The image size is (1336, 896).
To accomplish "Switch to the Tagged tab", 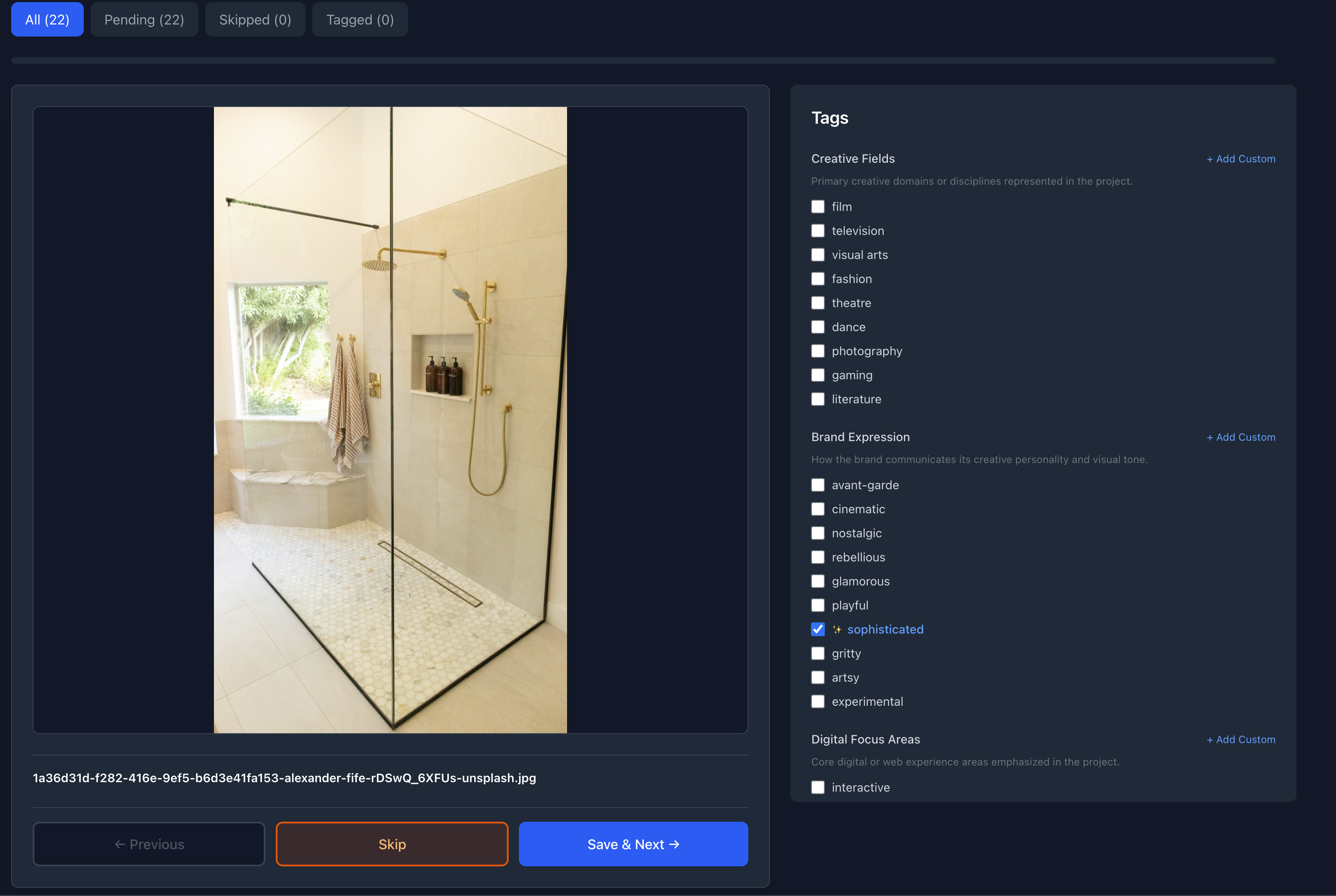I will (x=360, y=19).
